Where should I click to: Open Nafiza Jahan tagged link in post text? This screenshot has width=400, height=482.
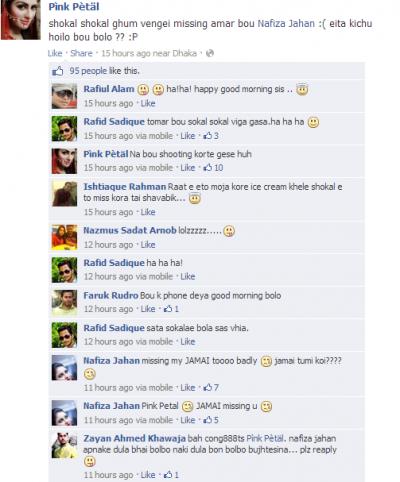(x=286, y=24)
